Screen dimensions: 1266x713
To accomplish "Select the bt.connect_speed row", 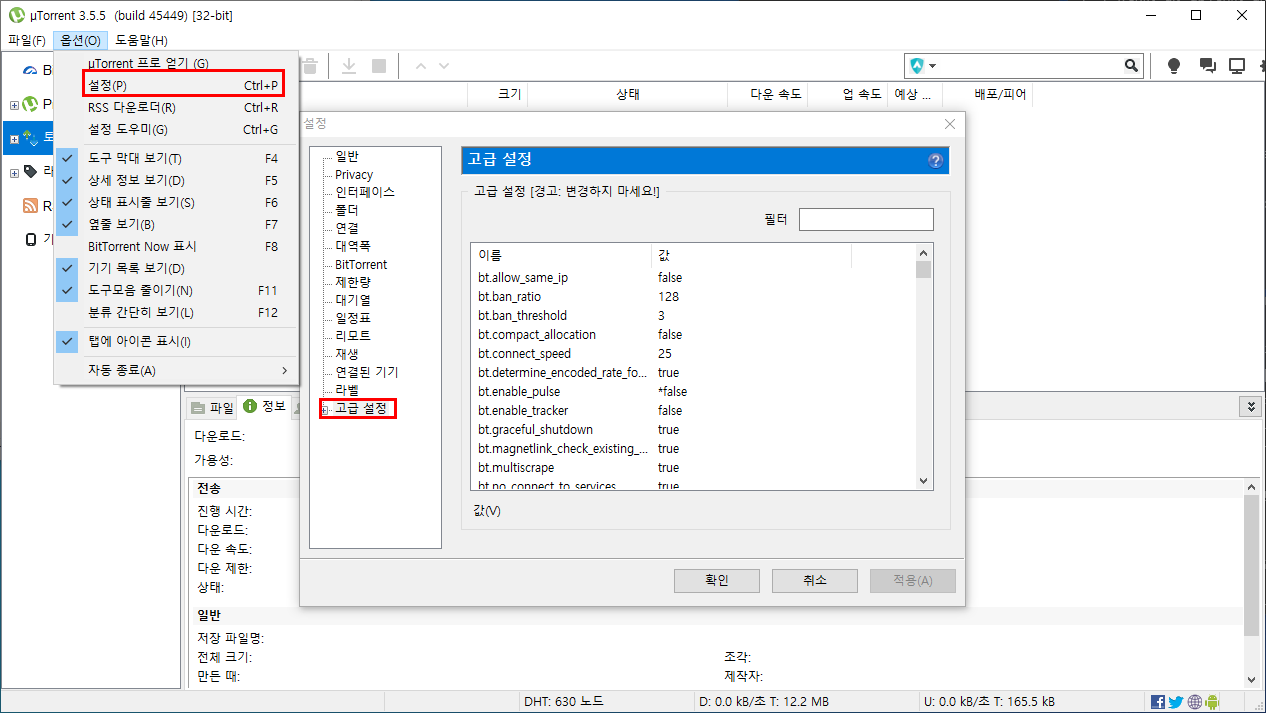I will tap(693, 354).
